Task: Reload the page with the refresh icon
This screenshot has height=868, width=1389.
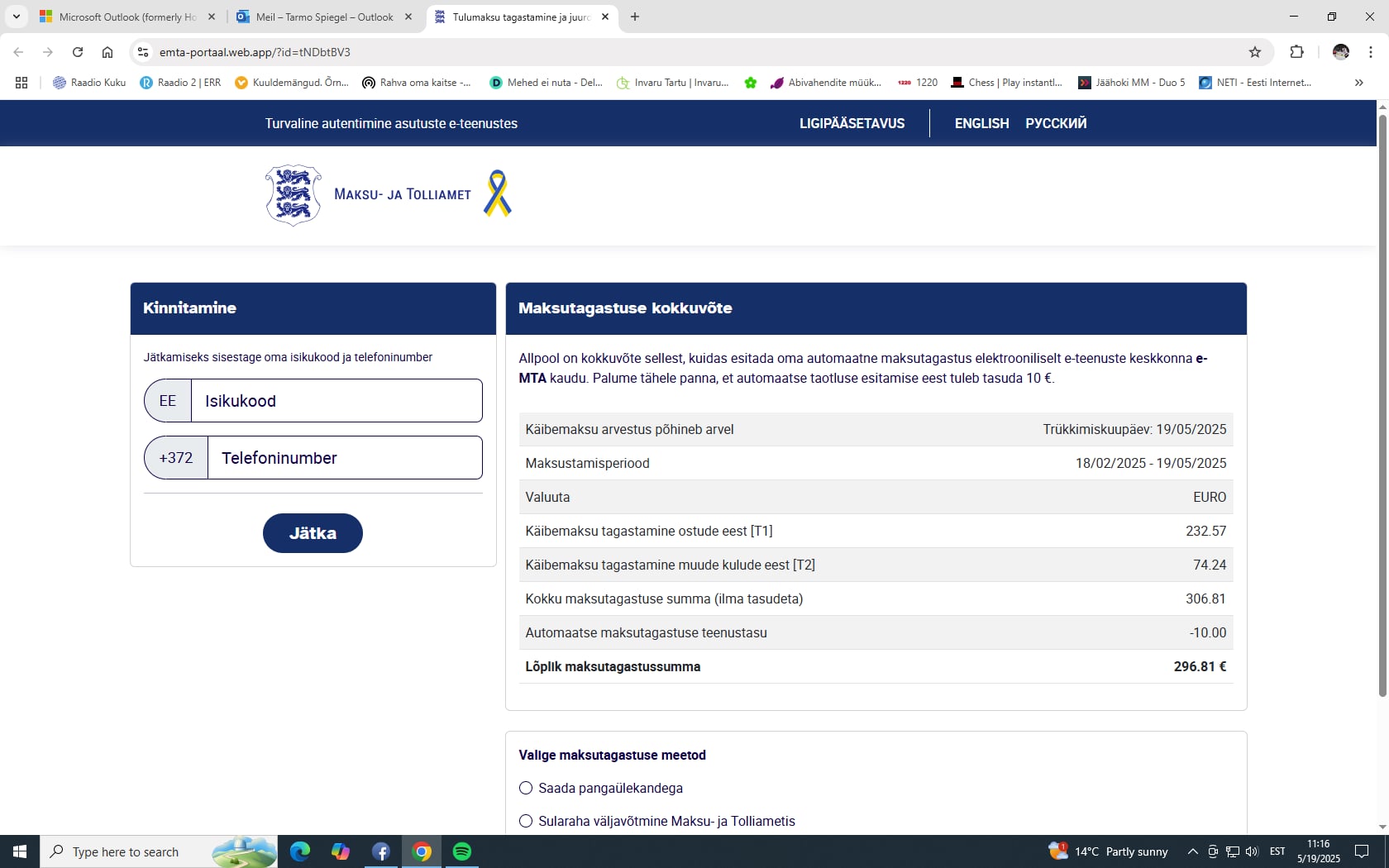Action: point(78,52)
